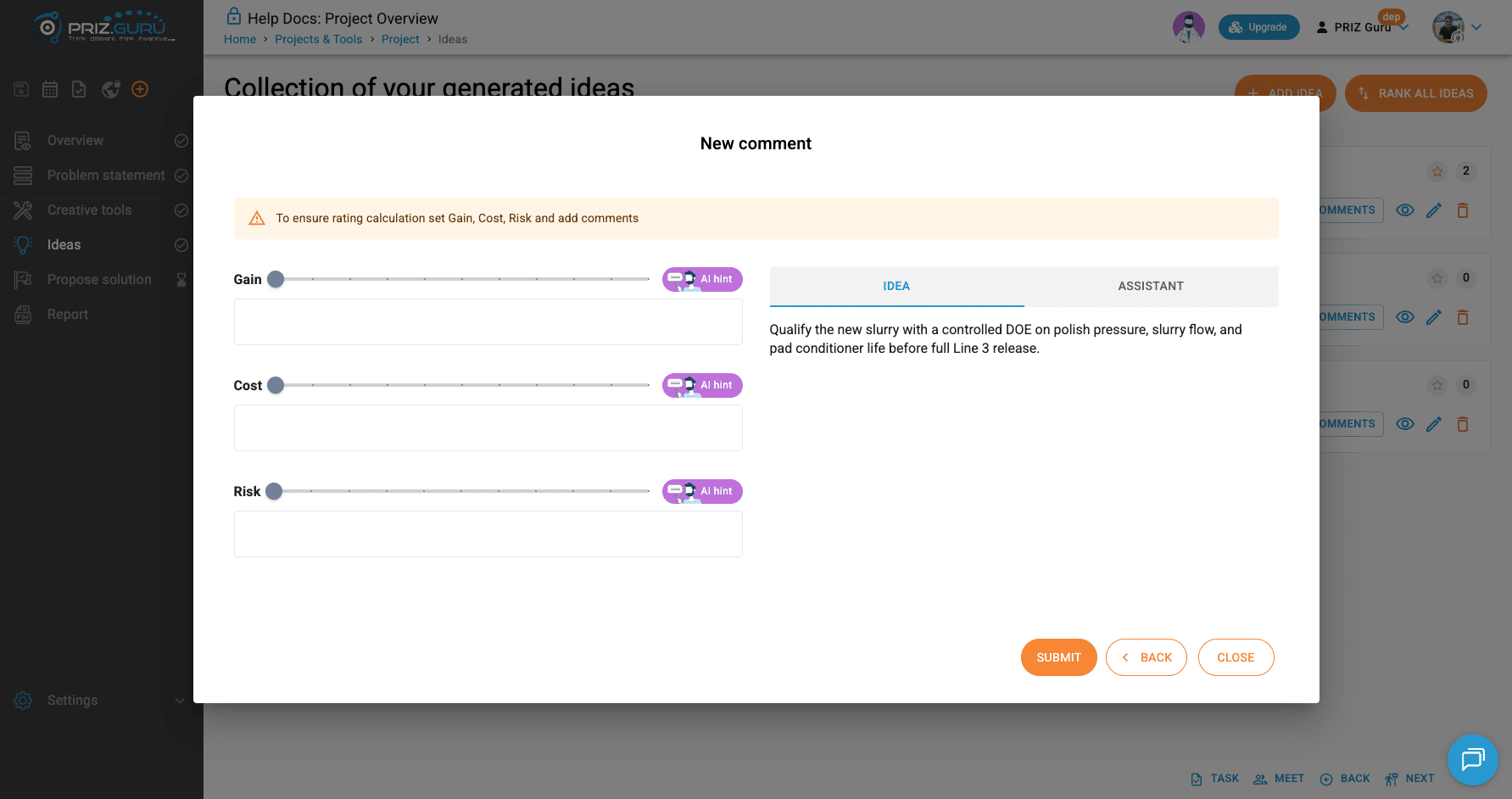Click TASK in the bottom bar
The height and width of the screenshot is (799, 1512).
[x=1214, y=779]
